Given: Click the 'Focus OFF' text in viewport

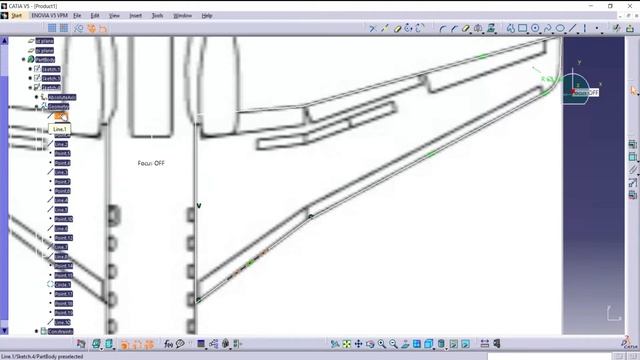Looking at the screenshot, I should (x=151, y=163).
